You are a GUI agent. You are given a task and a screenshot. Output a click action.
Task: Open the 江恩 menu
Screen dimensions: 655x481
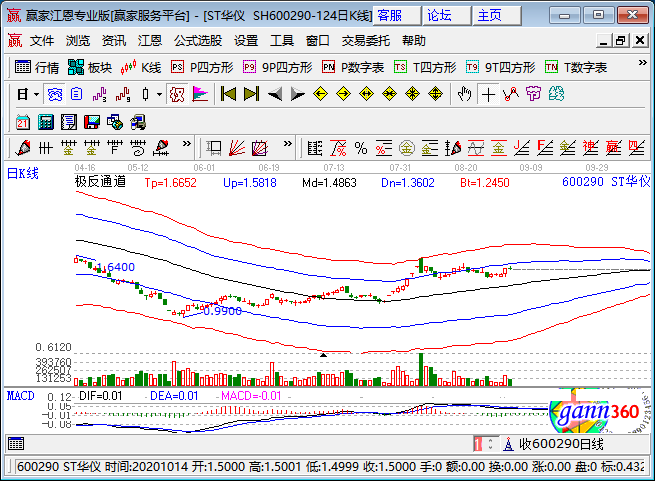coord(150,41)
